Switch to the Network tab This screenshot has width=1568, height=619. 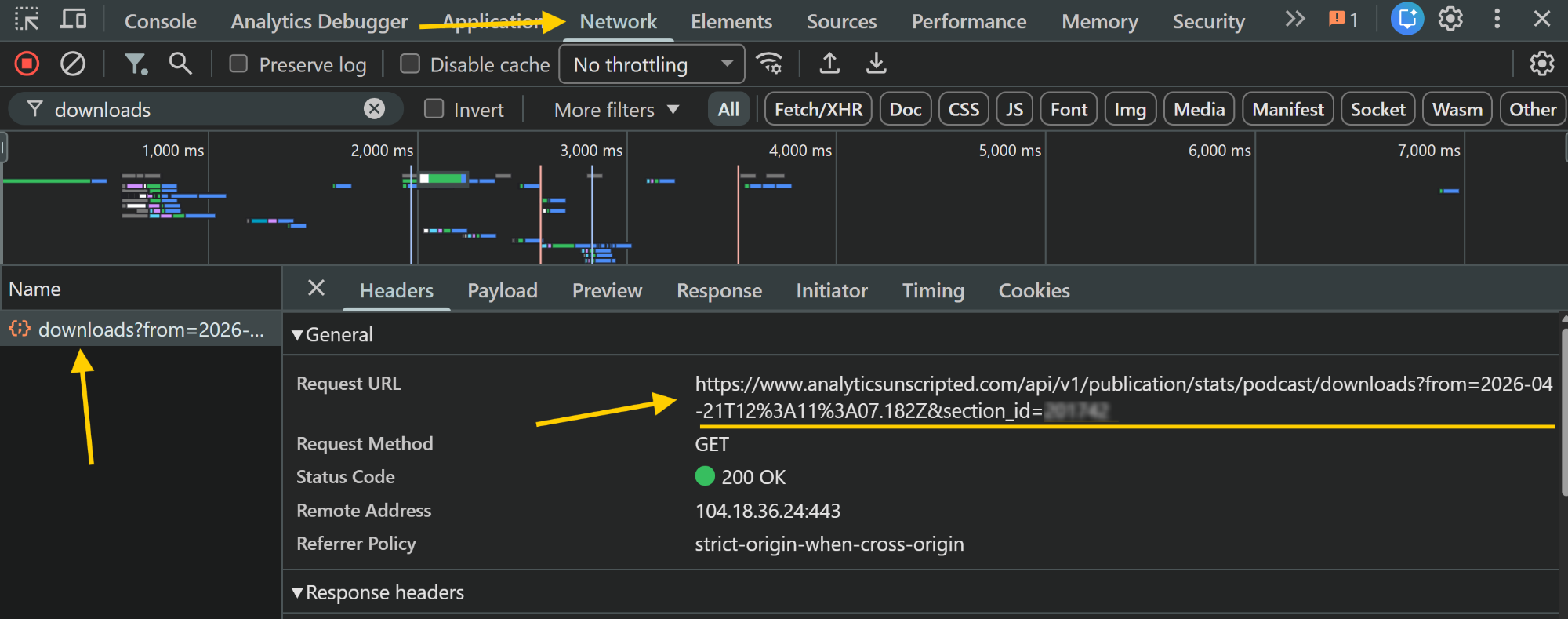click(619, 21)
